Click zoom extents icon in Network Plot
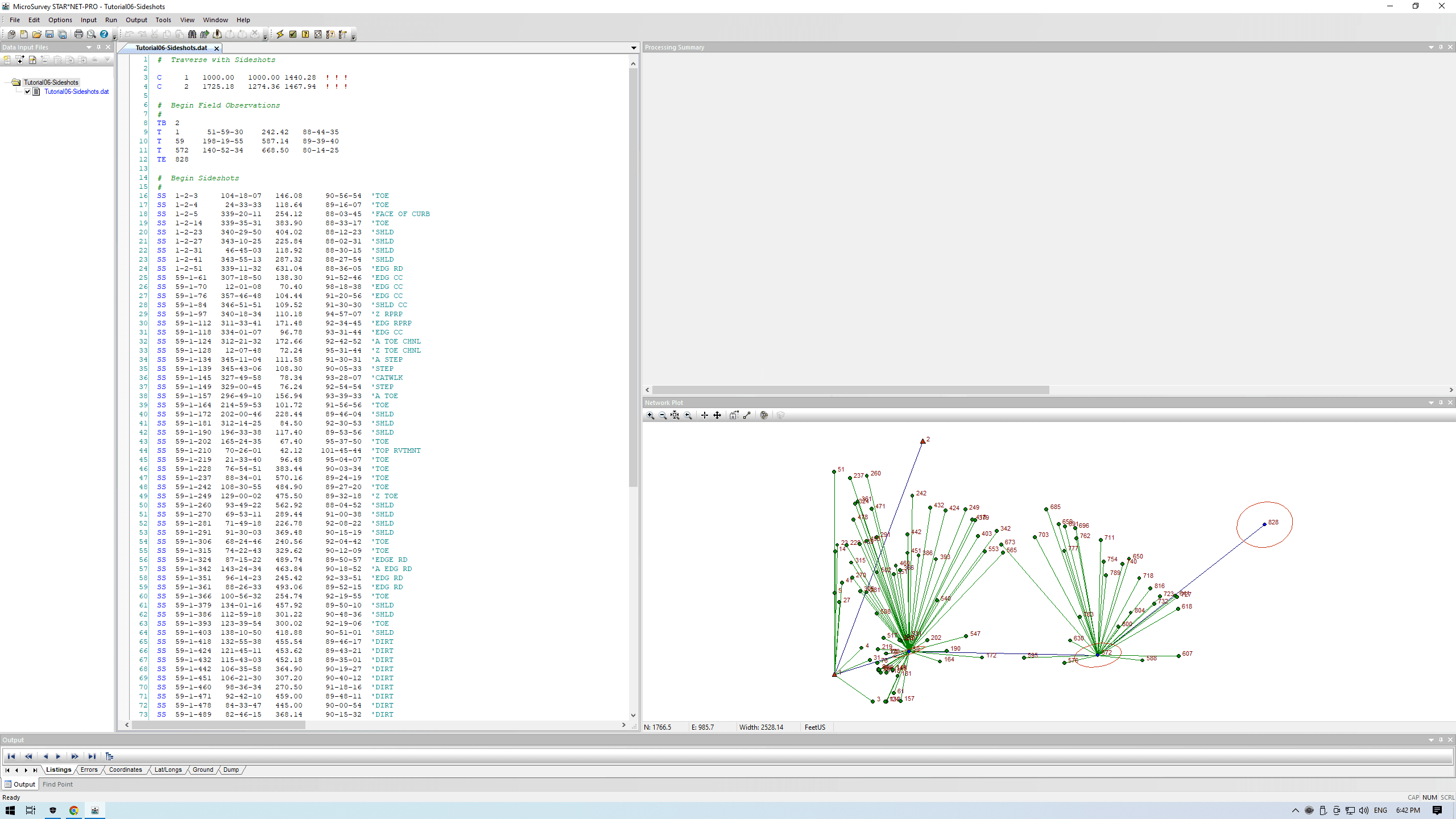 (675, 416)
